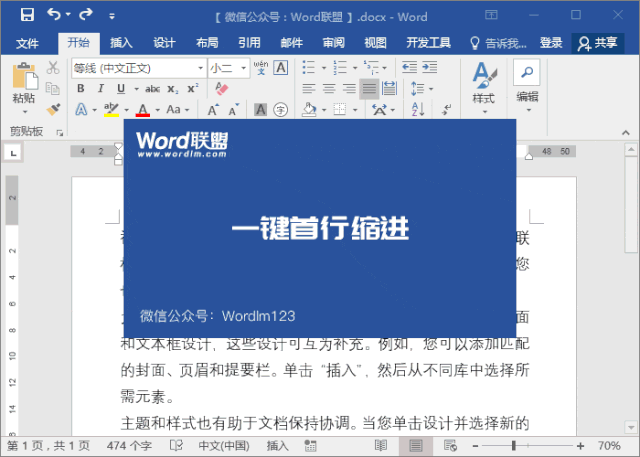Screen dimensions: 640x457
Task: Click the 登录 sign-in button
Action: click(551, 42)
